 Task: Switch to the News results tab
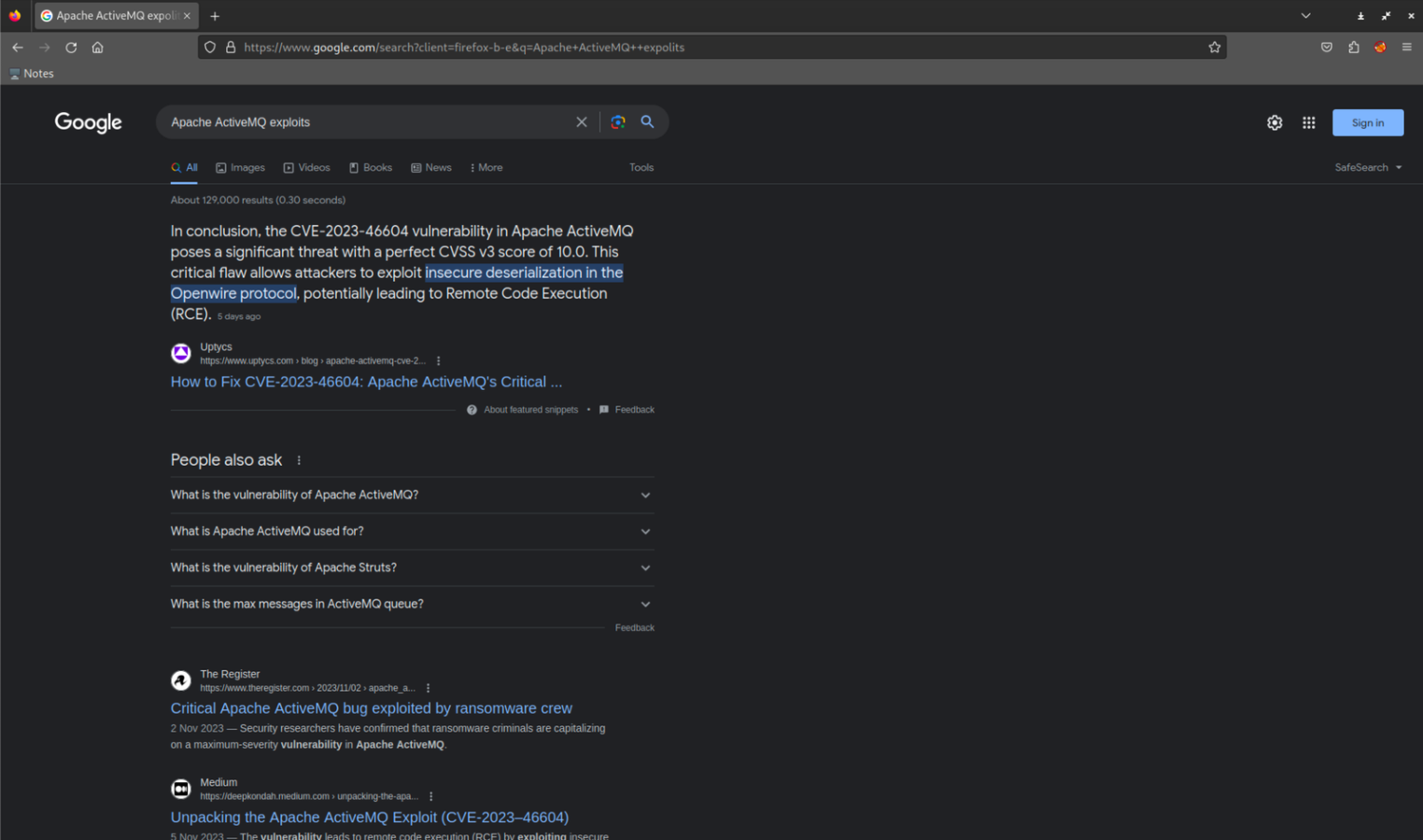[431, 168]
